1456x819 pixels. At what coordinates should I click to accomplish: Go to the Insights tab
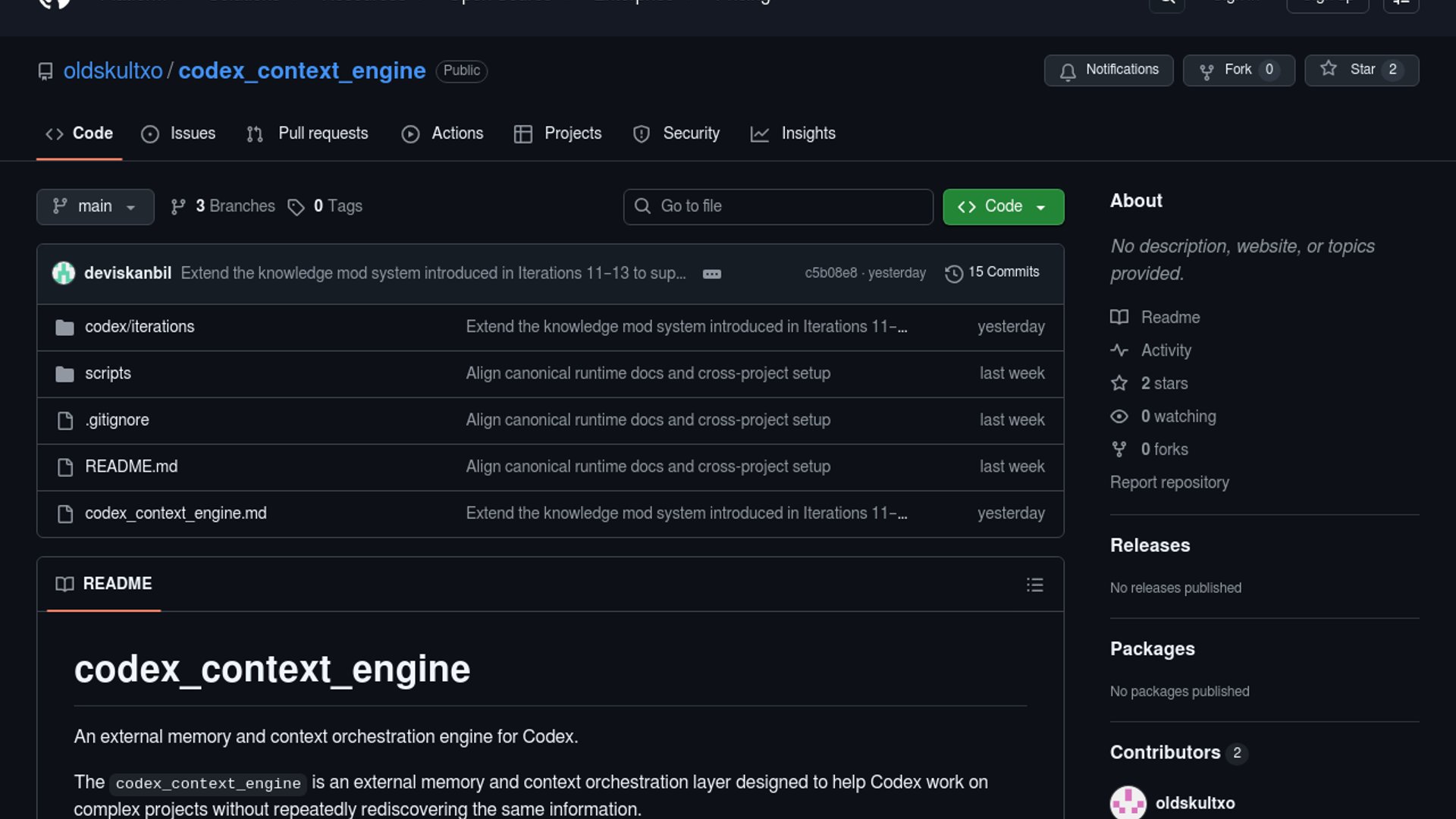792,133
